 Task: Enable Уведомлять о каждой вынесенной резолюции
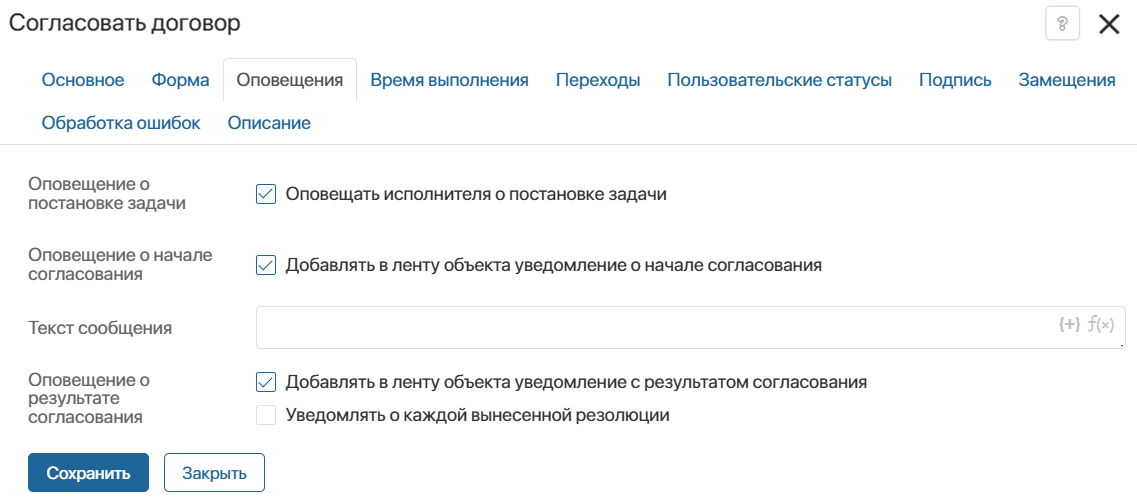coord(266,414)
